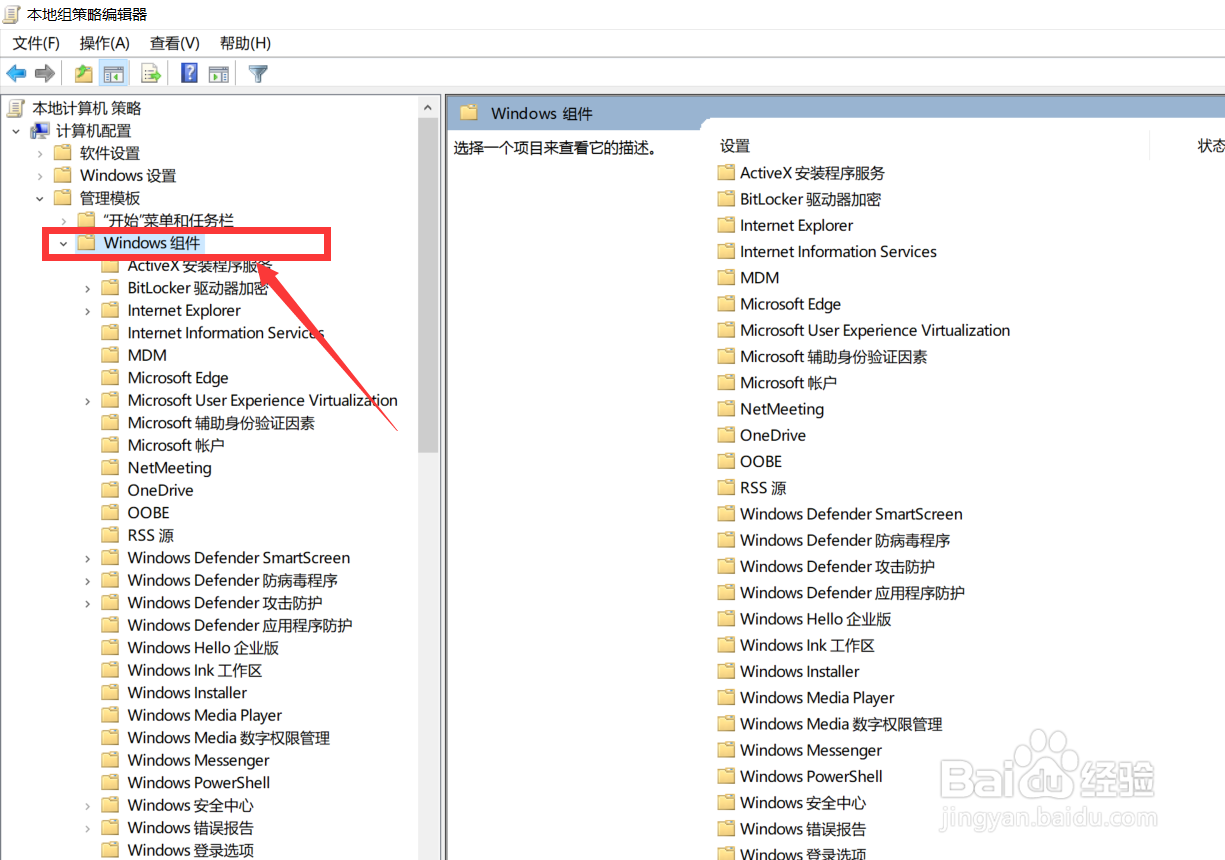
Task: Click the 计算机配置 computer icon in the tree
Action: pos(40,131)
